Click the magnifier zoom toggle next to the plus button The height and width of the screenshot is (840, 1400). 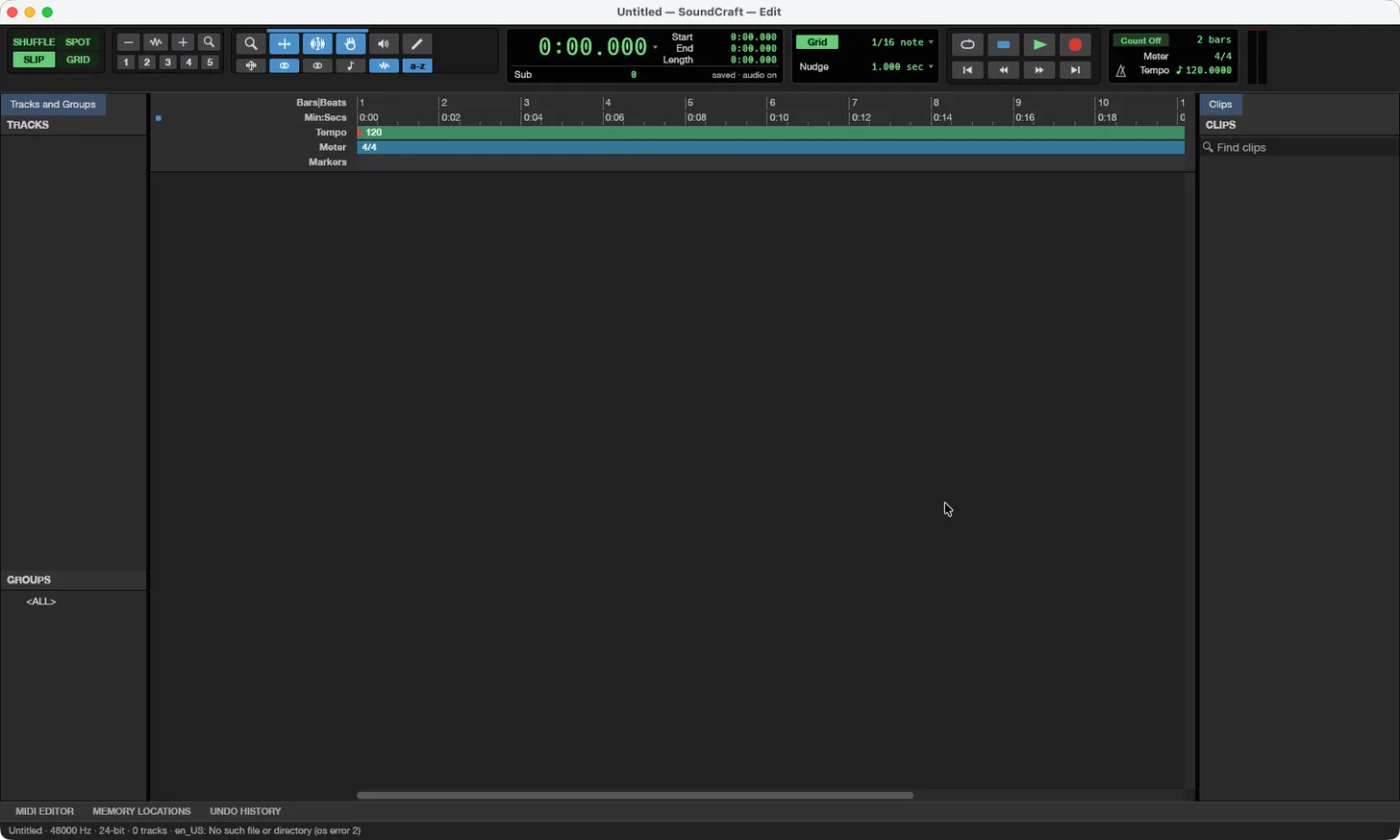(210, 42)
